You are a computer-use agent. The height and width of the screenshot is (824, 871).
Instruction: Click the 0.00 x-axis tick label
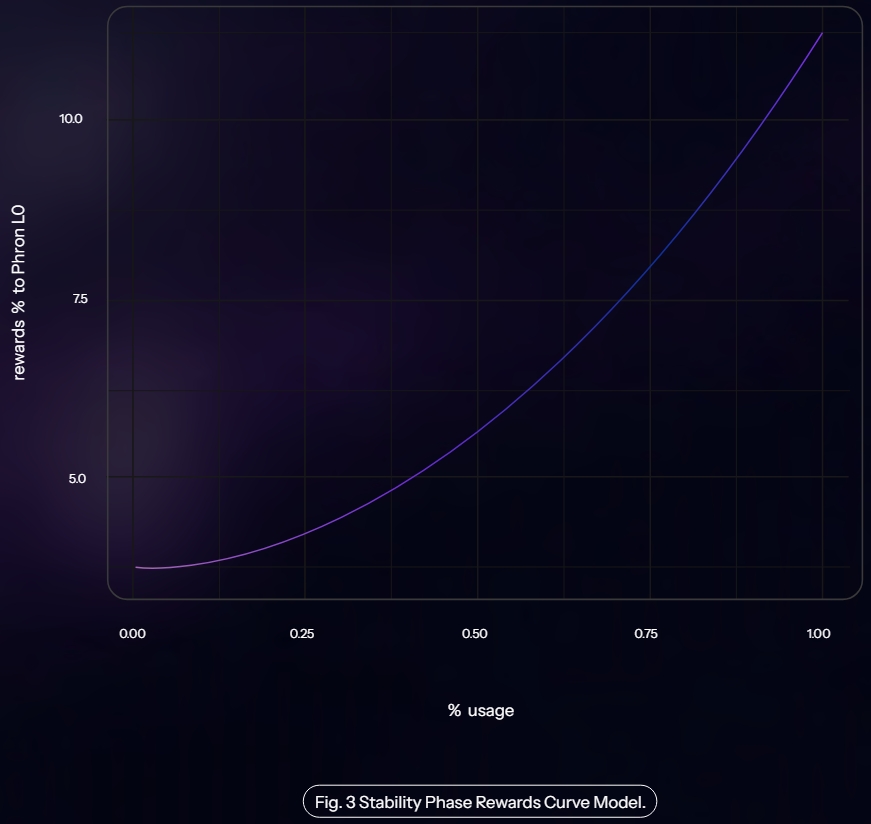point(132,633)
